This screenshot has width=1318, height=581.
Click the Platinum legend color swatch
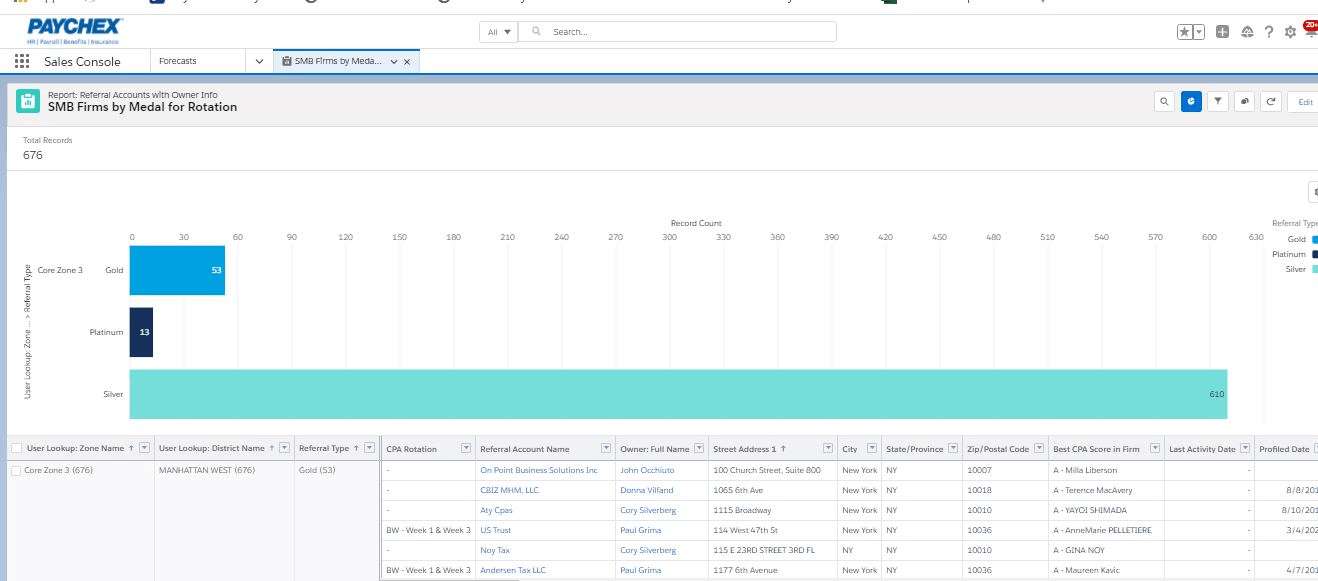pos(1314,254)
